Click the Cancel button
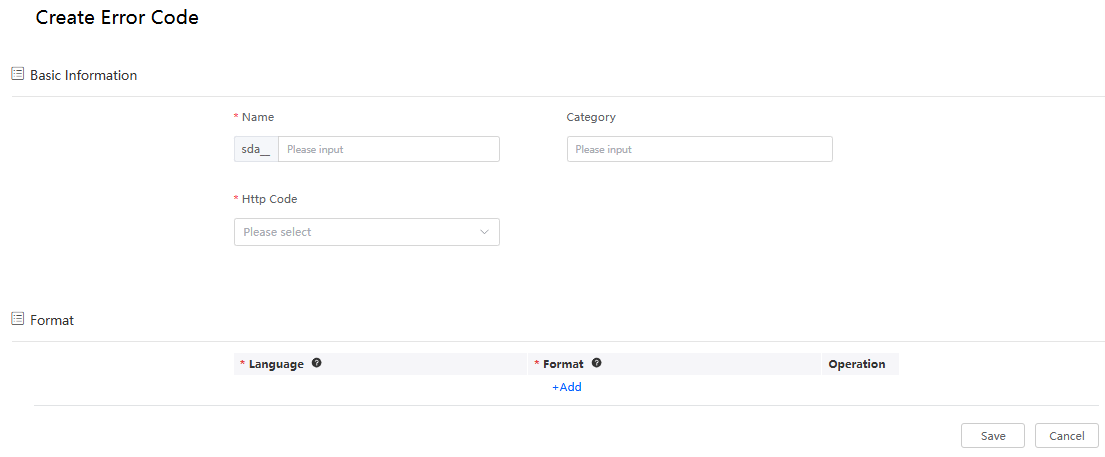This screenshot has width=1105, height=457. pos(1067,436)
